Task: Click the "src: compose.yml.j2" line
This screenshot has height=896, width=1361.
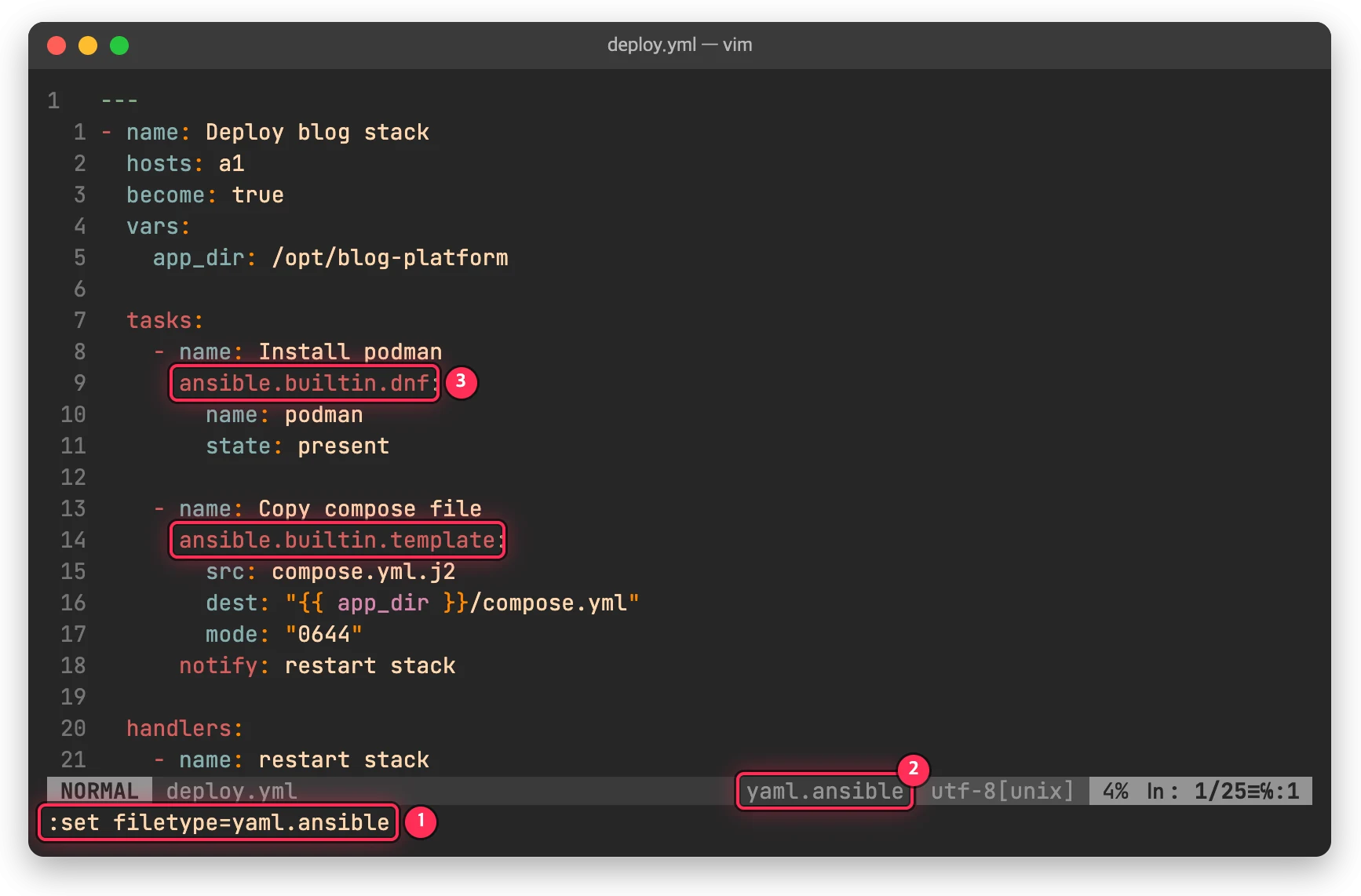Action: (330, 571)
